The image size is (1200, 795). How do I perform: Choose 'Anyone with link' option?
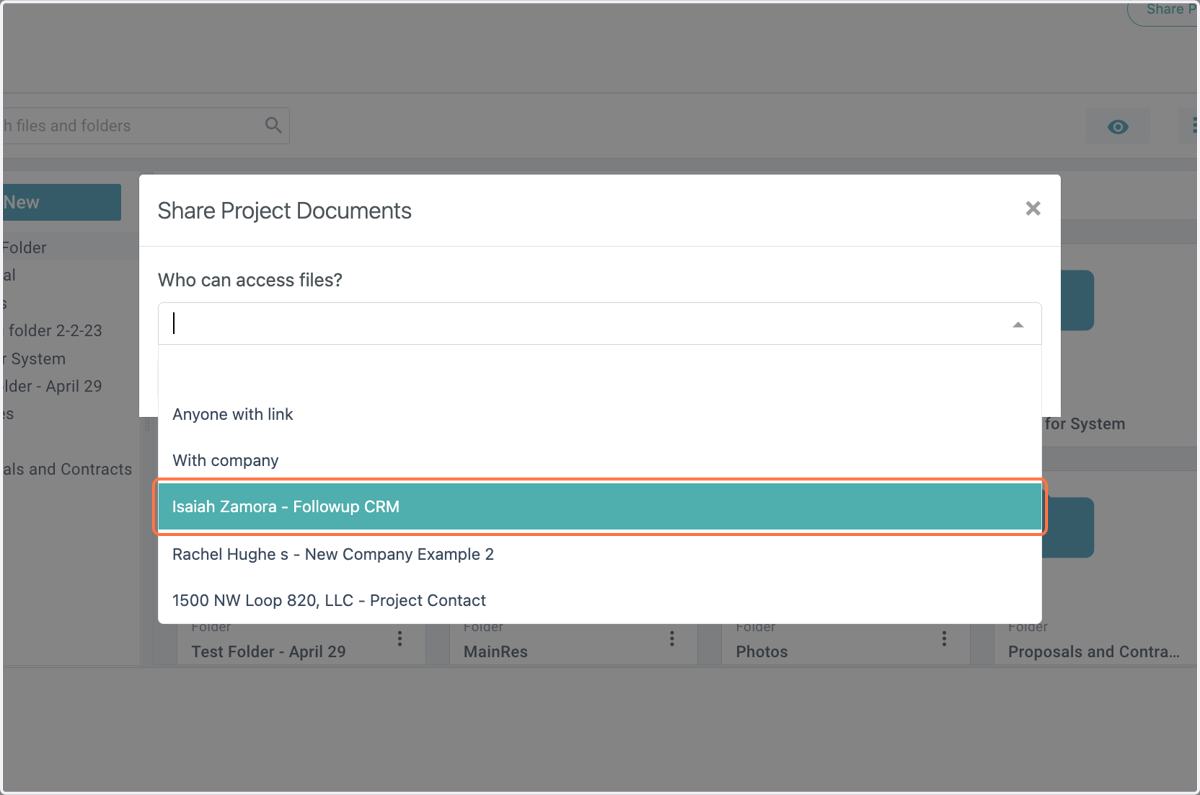[x=600, y=414]
